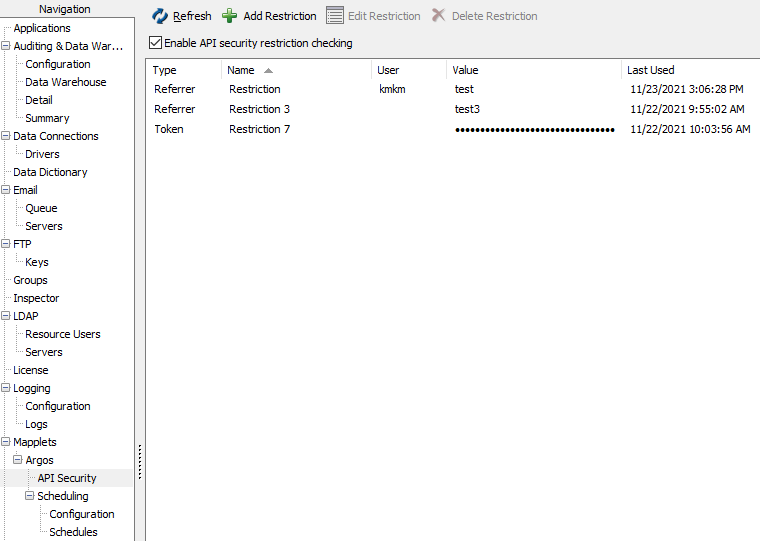Screen dimensions: 760x541
Task: Click the Refresh circular arrows icon
Action: click(160, 16)
